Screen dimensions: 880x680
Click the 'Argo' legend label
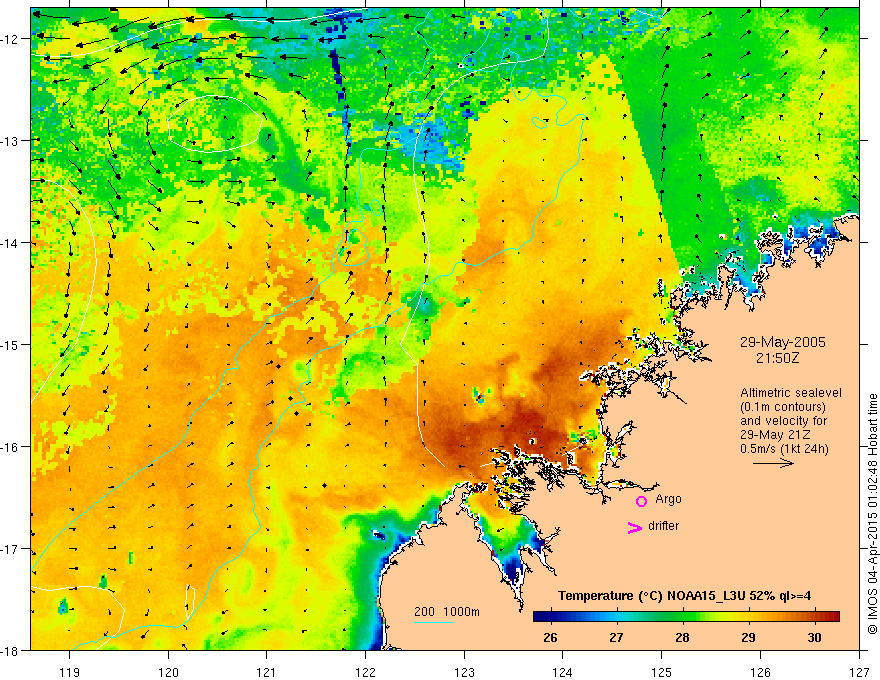668,499
